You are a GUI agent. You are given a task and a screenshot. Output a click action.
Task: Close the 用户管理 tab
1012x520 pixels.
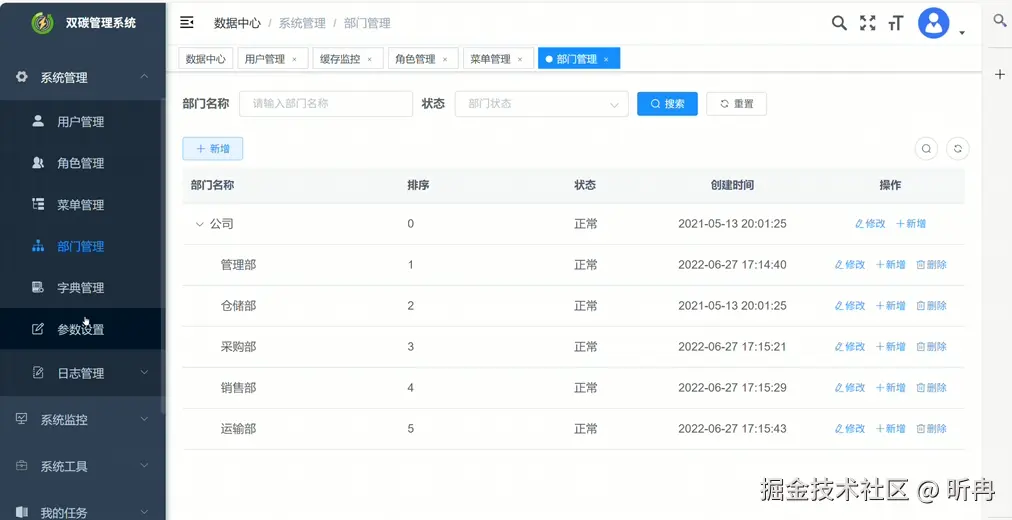(294, 59)
